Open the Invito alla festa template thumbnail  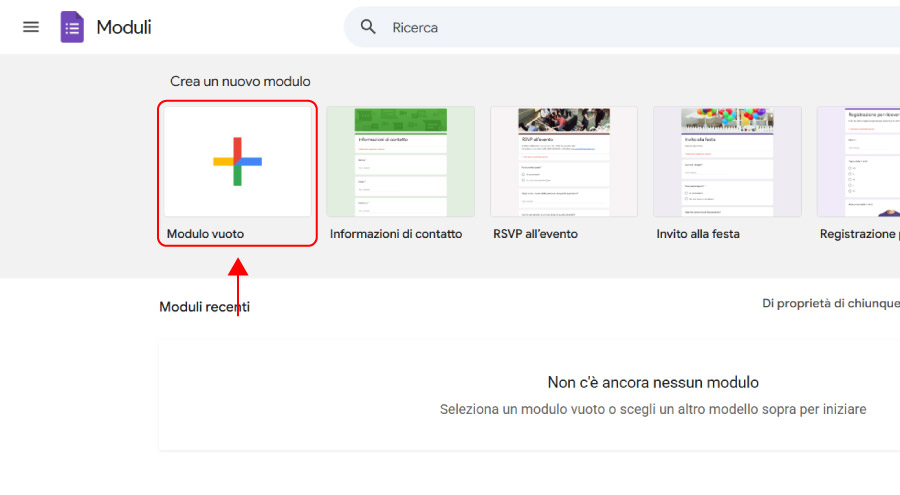[727, 162]
